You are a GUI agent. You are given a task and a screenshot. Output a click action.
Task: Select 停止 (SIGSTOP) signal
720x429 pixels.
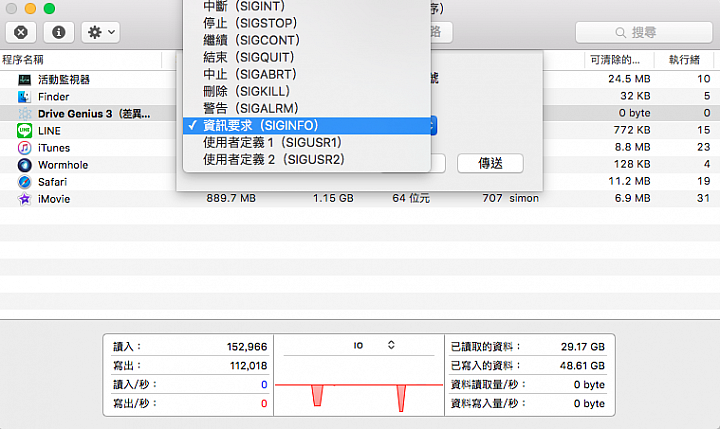click(306, 23)
